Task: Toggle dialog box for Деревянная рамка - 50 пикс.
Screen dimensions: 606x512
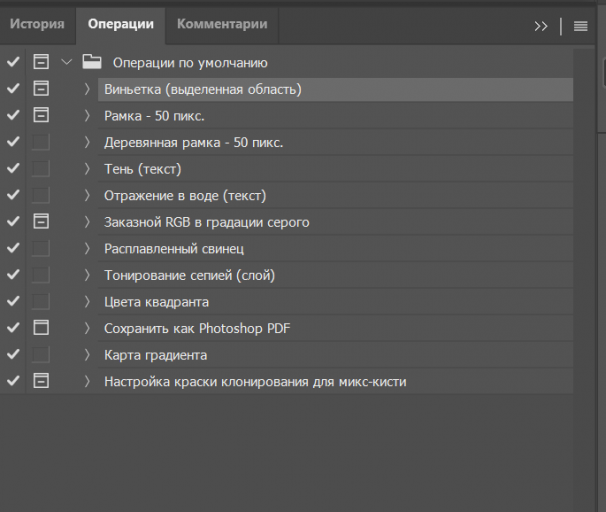Action: [x=41, y=142]
